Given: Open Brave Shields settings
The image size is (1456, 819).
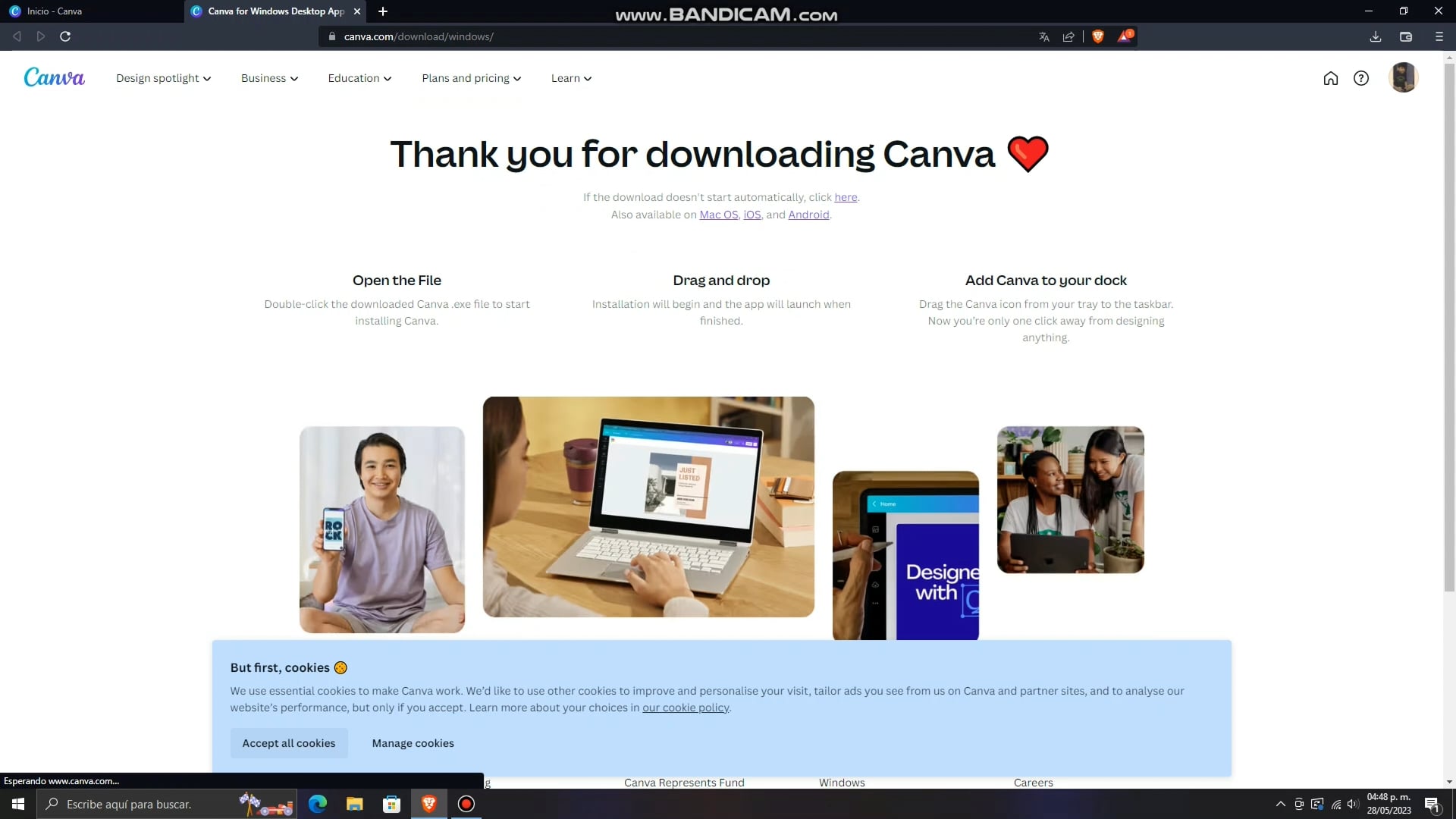Looking at the screenshot, I should coord(1097,36).
